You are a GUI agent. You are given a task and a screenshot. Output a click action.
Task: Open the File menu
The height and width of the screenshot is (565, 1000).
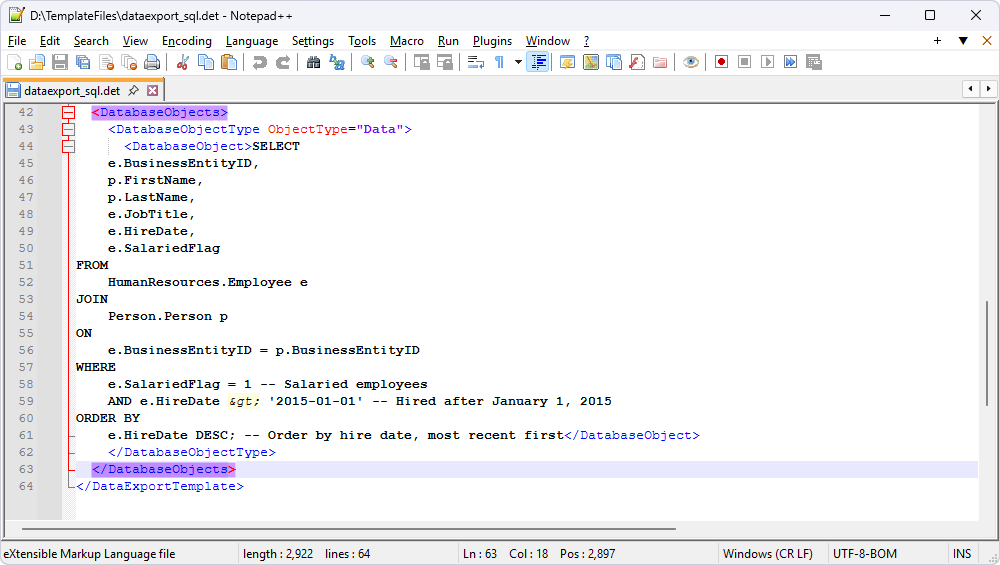coord(17,41)
